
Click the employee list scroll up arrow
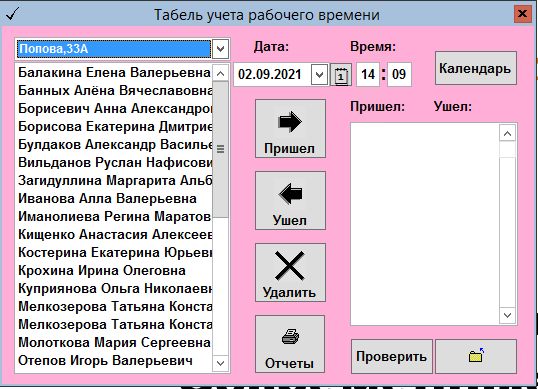click(x=220, y=73)
